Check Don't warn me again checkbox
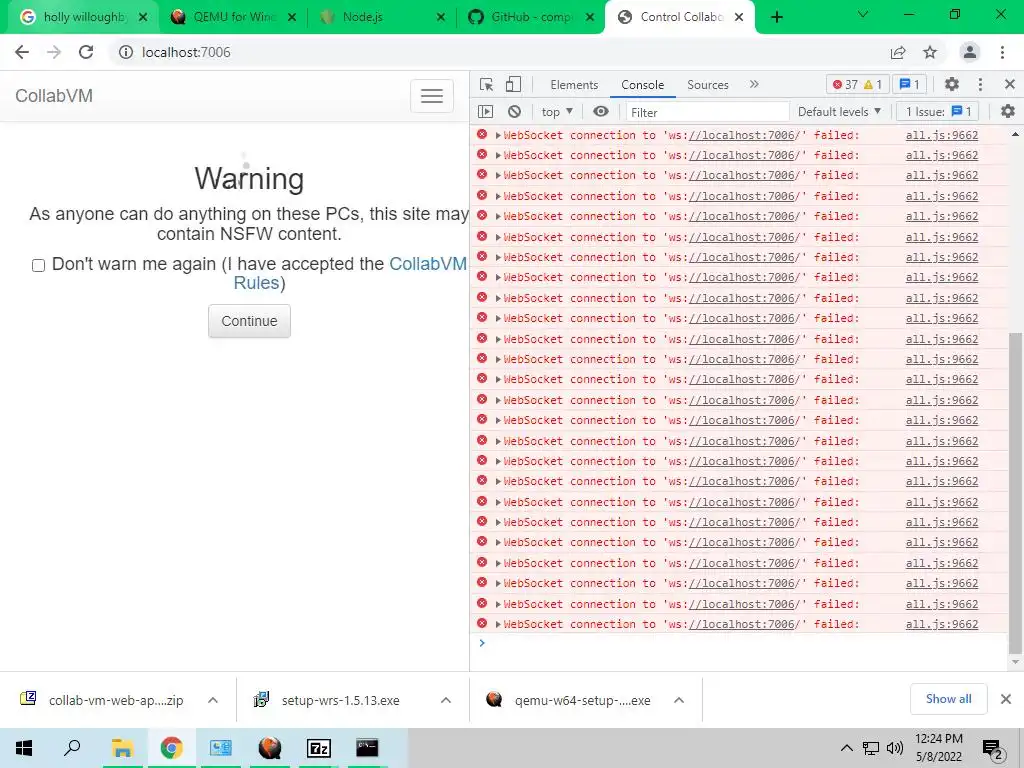The height and width of the screenshot is (768, 1024). click(39, 265)
